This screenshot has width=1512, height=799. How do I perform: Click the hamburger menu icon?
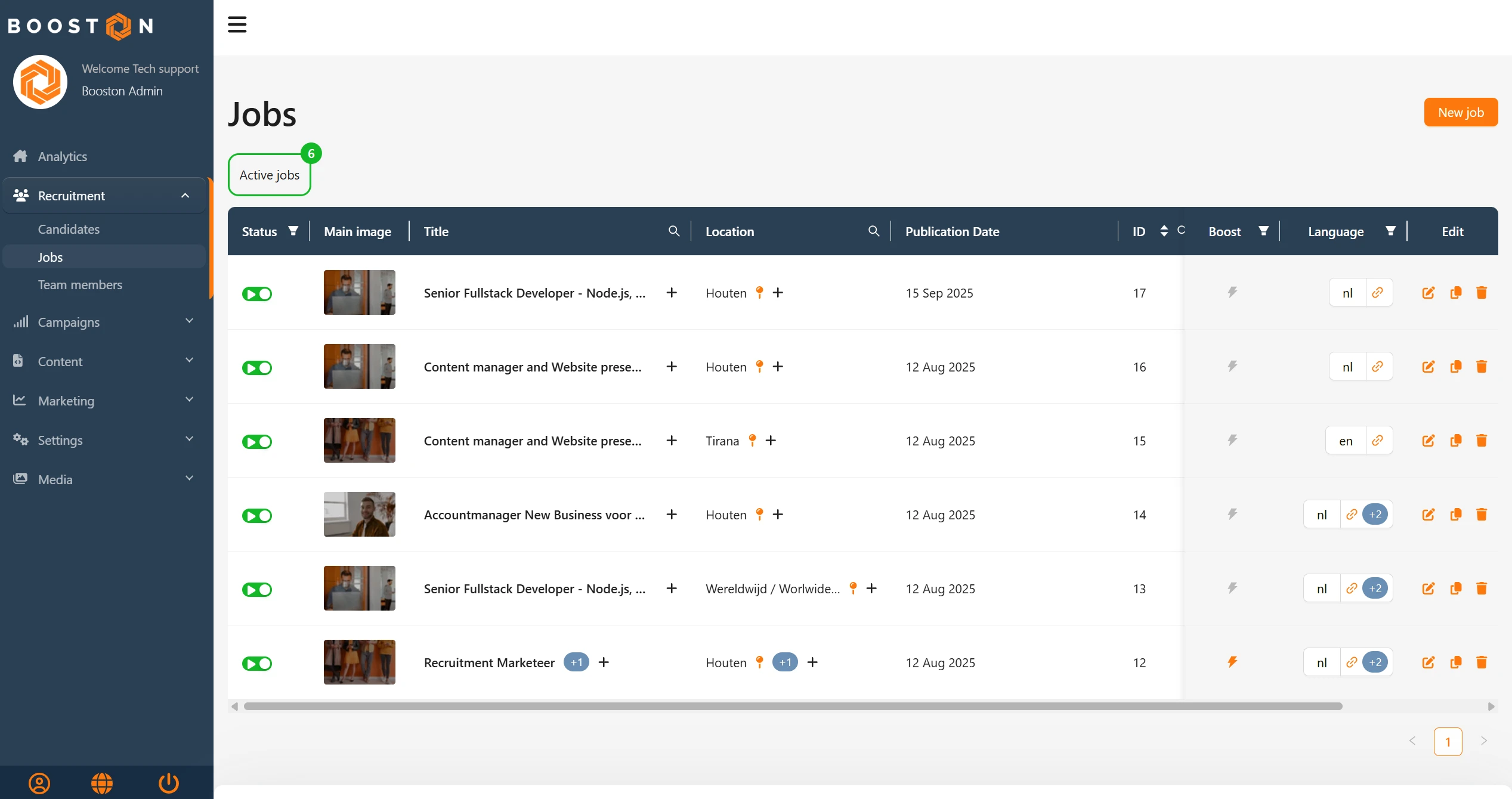coord(237,24)
